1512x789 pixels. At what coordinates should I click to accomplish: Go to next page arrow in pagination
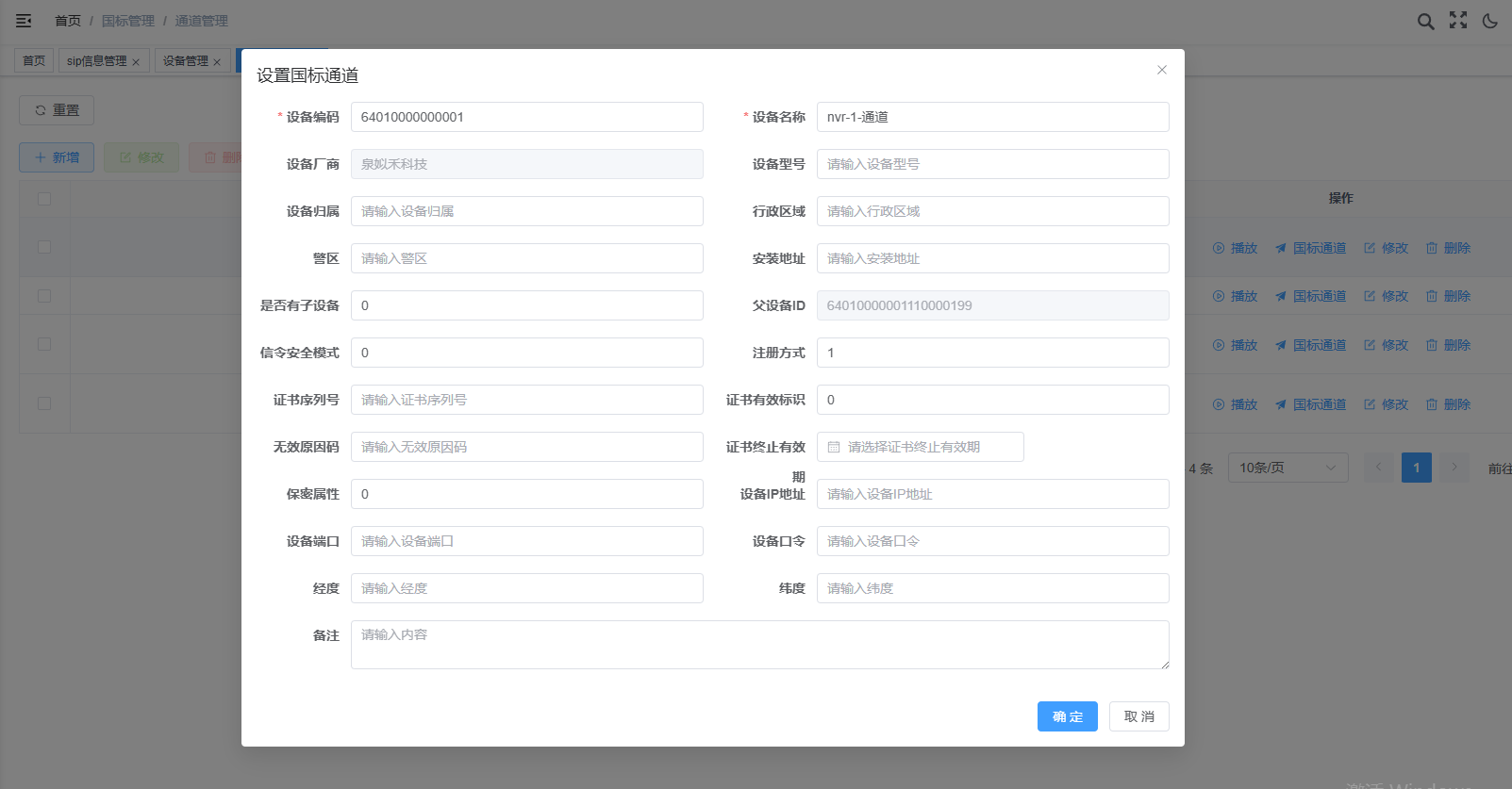(1454, 468)
